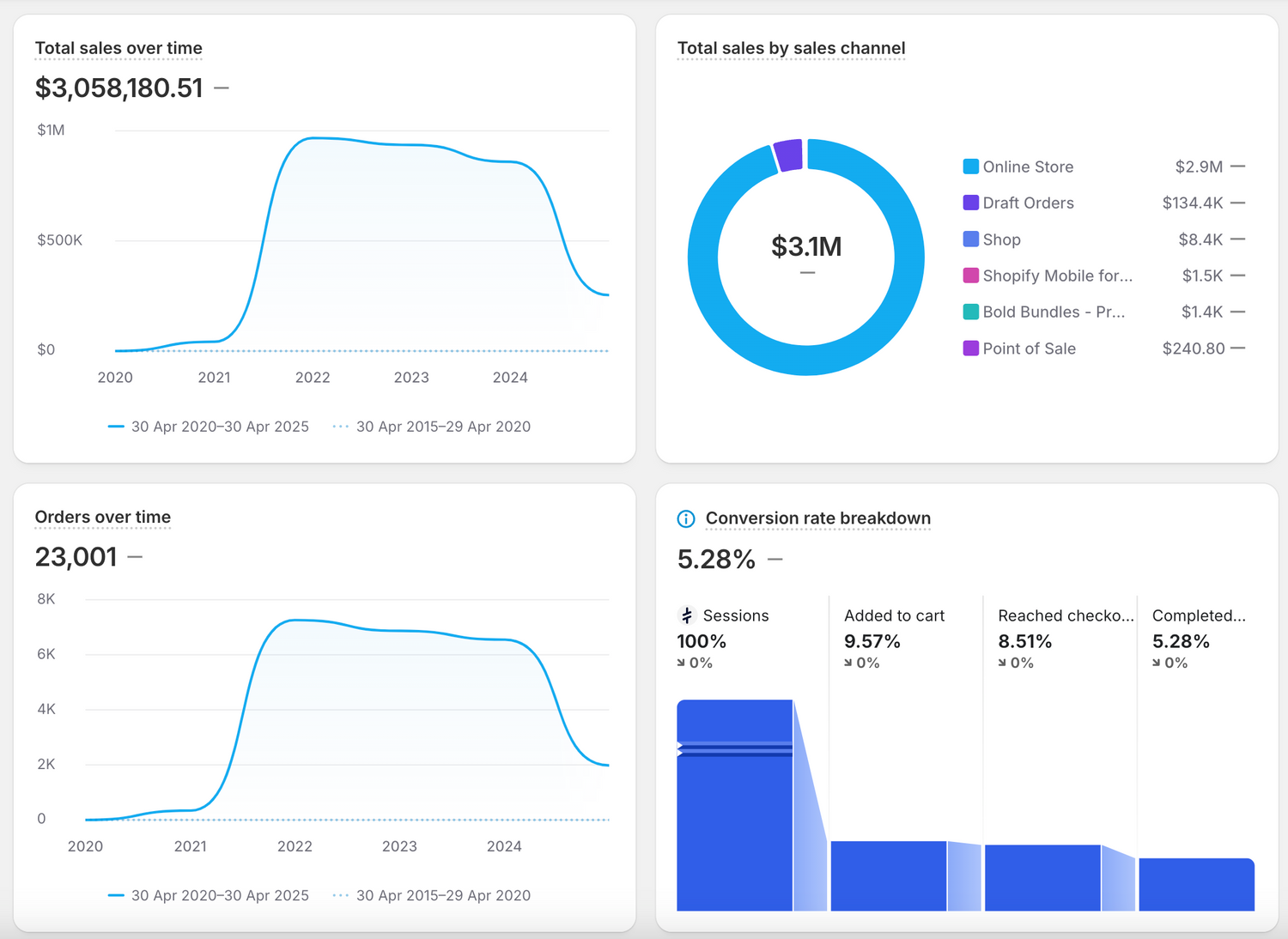Screen dimensions: 1288x939
Task: Click the info icon beside Conversion rate breakdown
Action: coord(686,518)
